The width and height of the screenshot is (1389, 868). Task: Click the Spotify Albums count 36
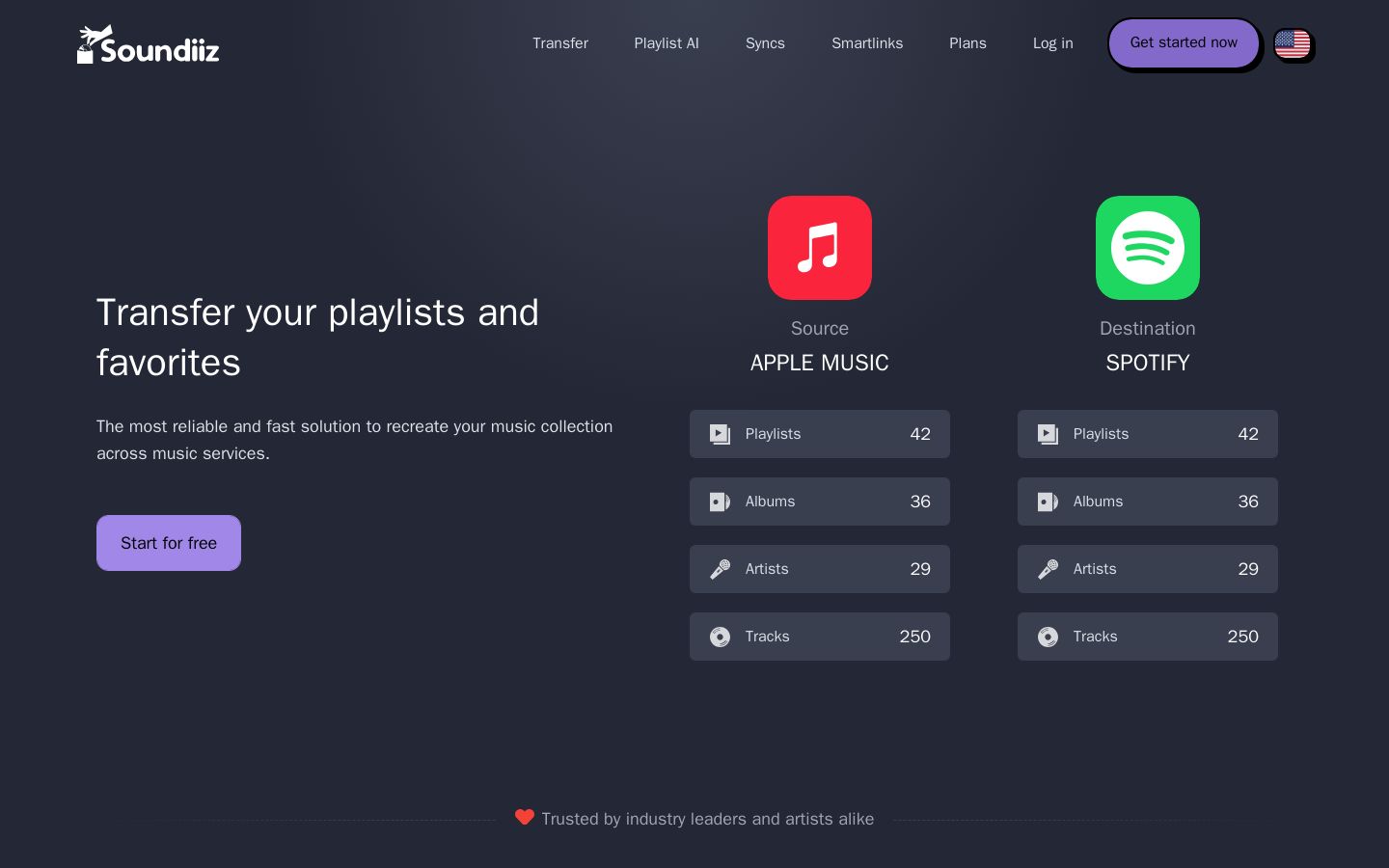pyautogui.click(x=1248, y=502)
